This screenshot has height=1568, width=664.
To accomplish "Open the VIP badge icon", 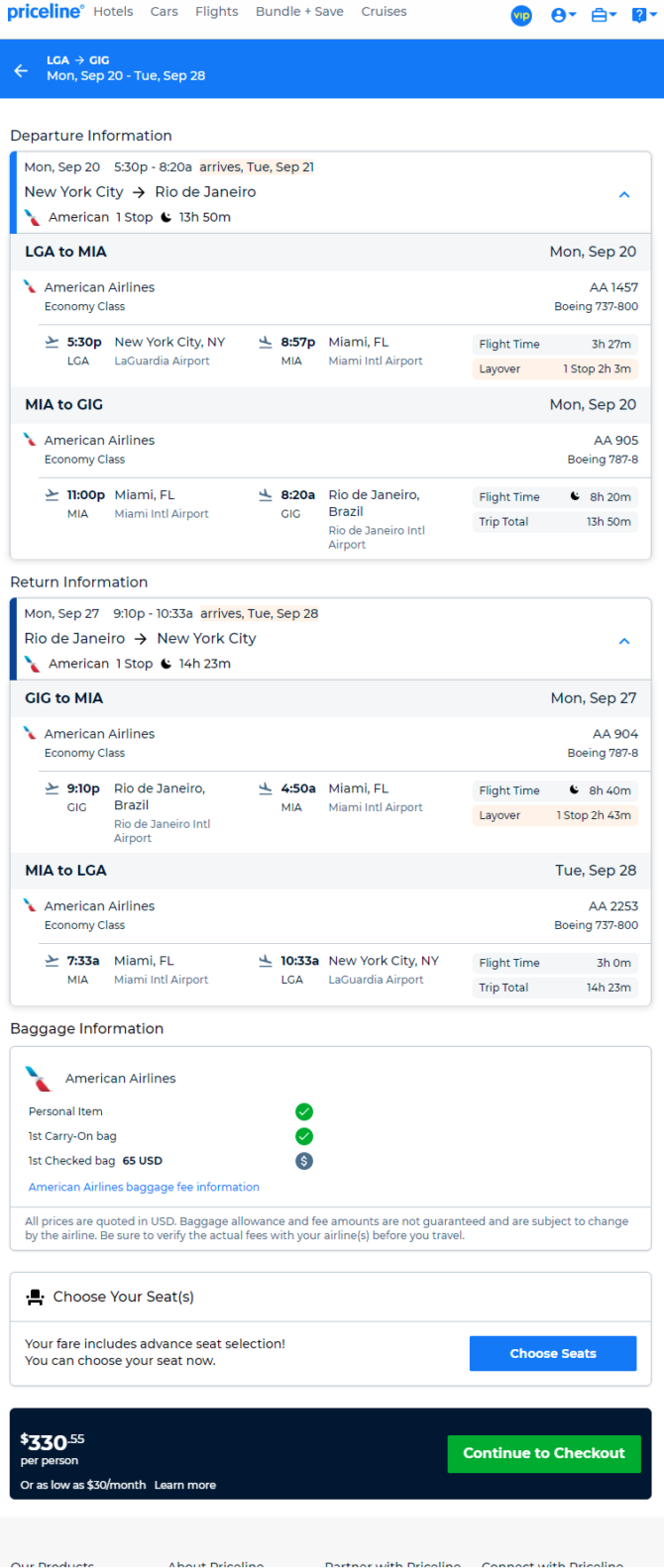I will point(521,15).
